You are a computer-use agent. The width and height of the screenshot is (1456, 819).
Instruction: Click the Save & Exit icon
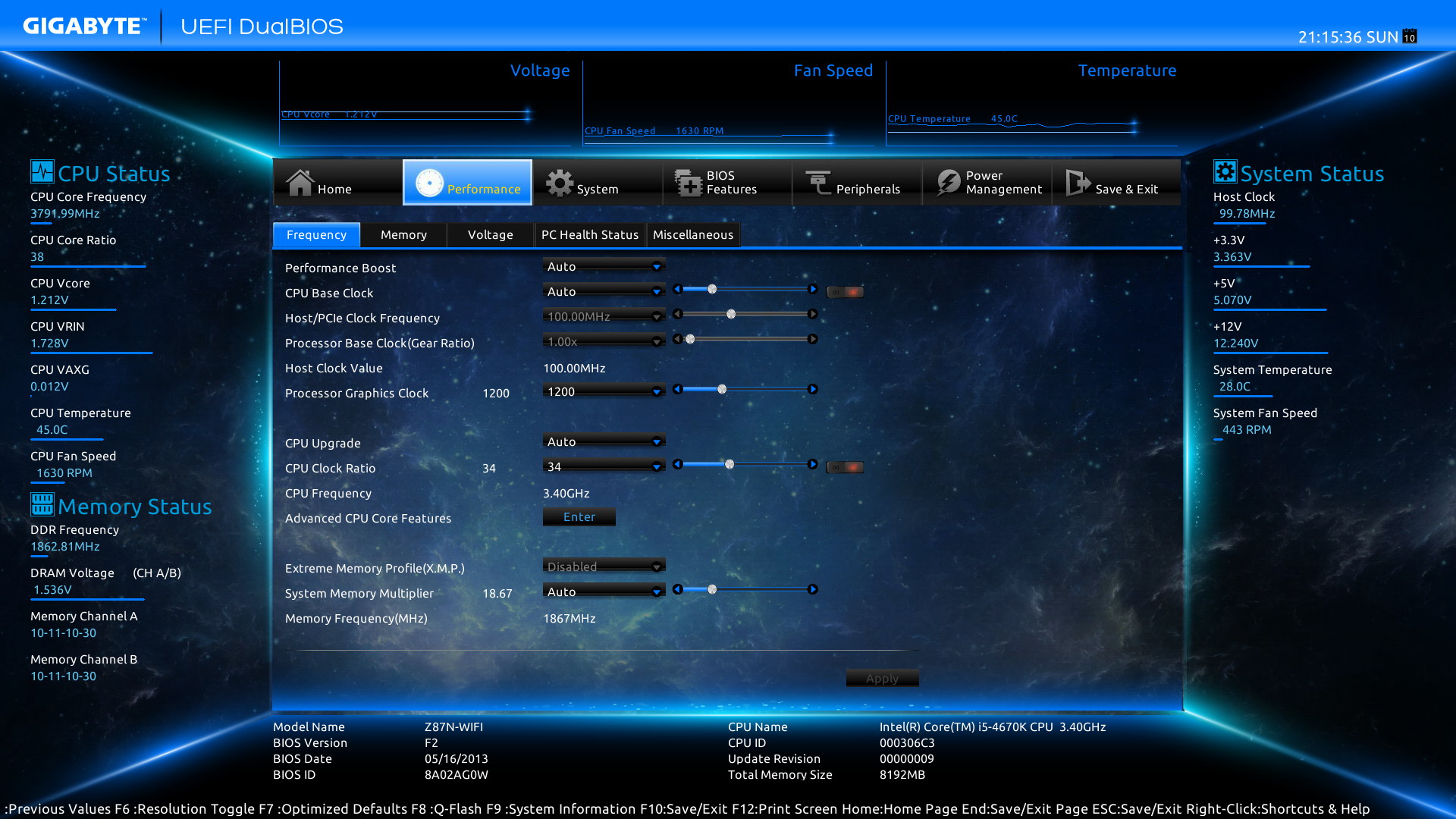click(1077, 183)
